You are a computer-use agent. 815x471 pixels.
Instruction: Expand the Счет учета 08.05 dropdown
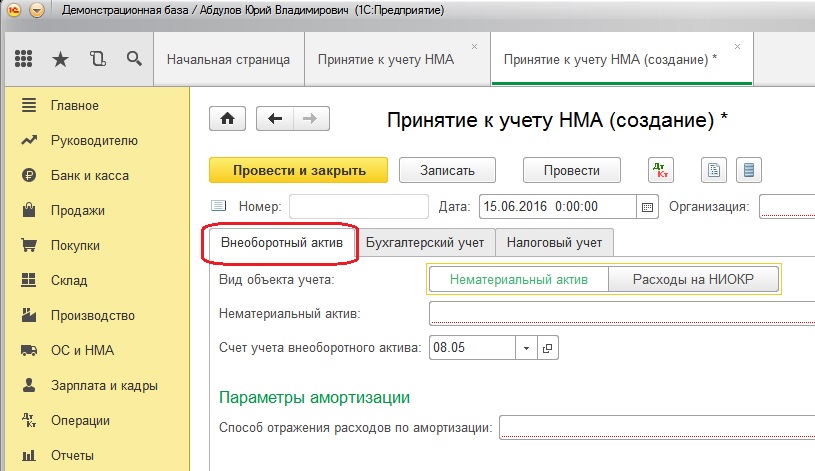(x=526, y=348)
